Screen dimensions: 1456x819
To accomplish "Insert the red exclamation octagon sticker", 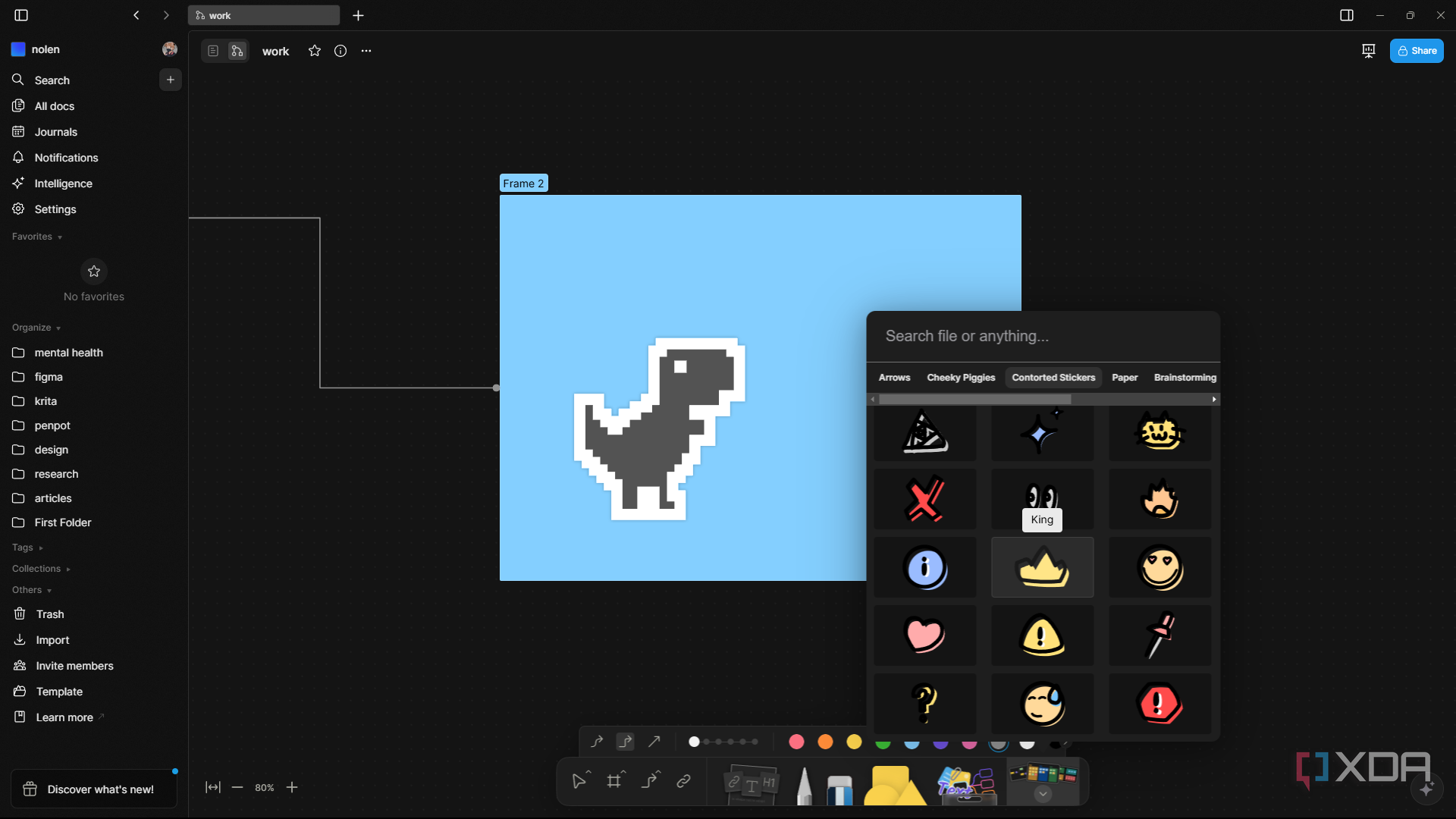I will pyautogui.click(x=1159, y=704).
